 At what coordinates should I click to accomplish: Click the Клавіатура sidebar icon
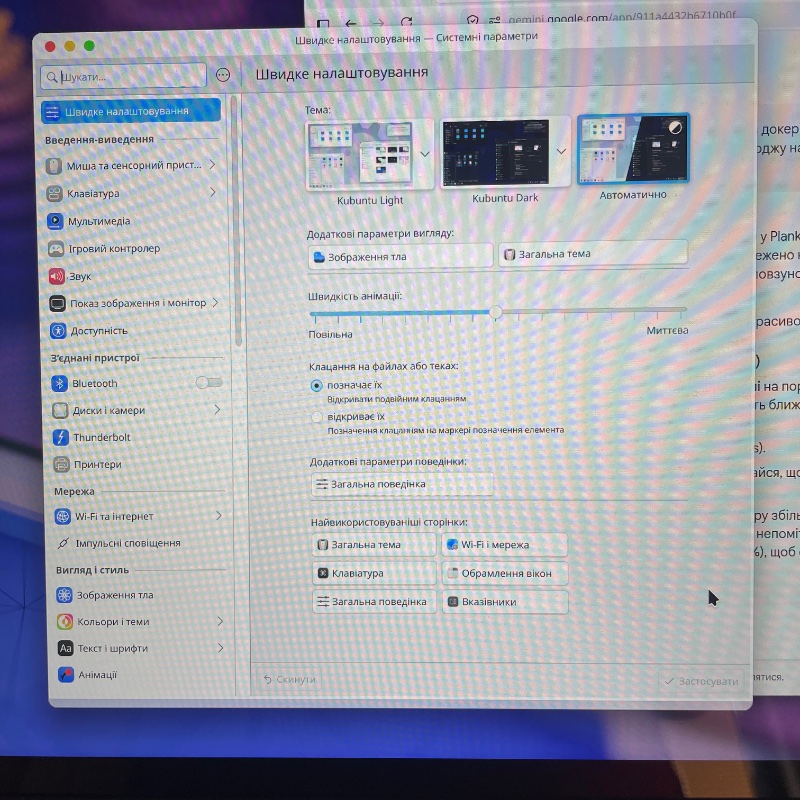54,194
